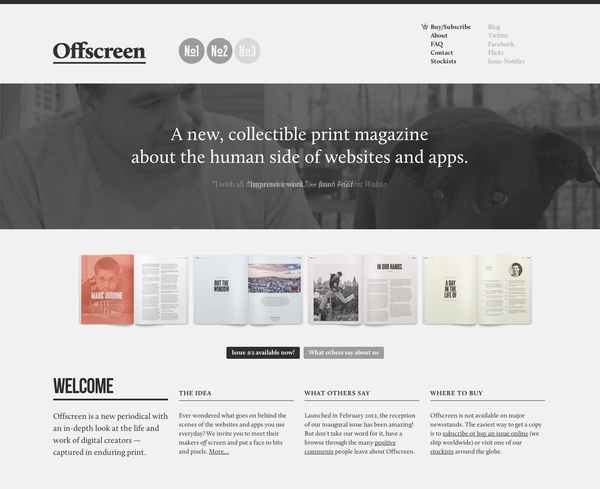Open the Buy/Subscribe page
The width and height of the screenshot is (600, 489).
(450, 27)
